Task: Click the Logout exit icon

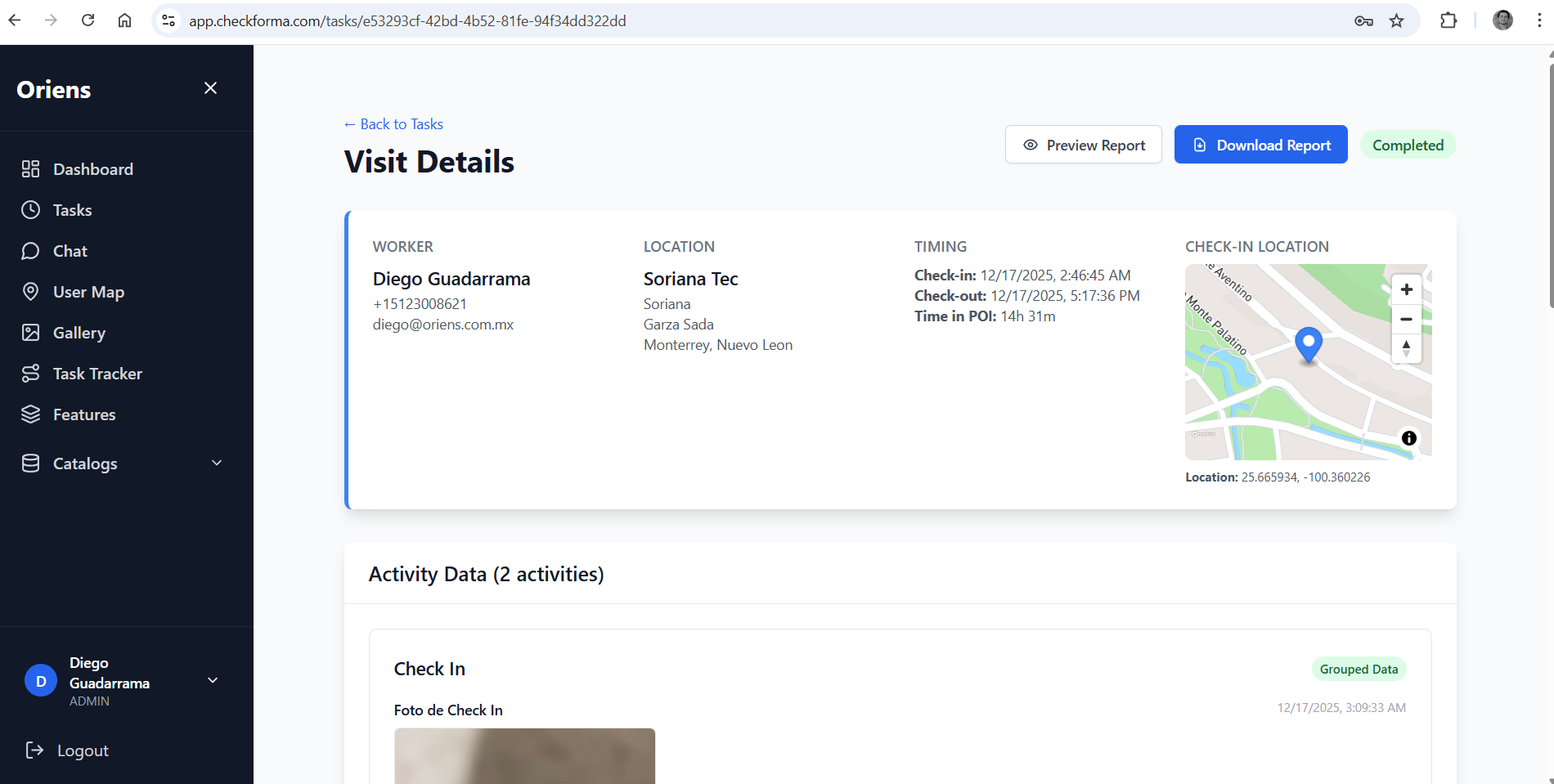Action: click(34, 750)
